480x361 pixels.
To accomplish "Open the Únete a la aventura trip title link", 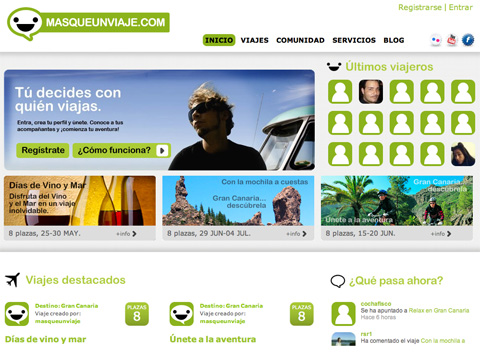I will [x=213, y=339].
